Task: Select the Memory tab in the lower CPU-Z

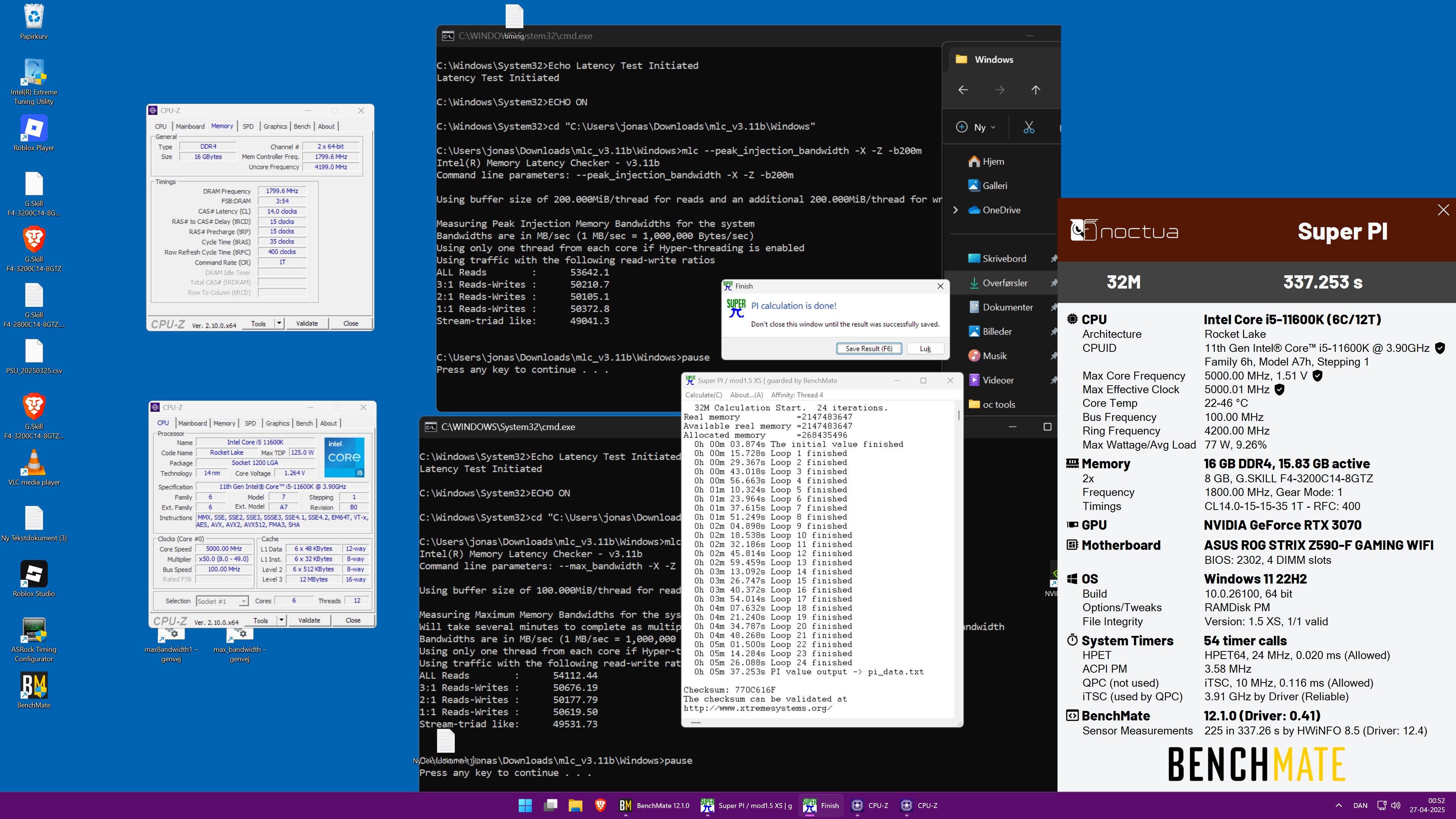Action: pyautogui.click(x=224, y=424)
